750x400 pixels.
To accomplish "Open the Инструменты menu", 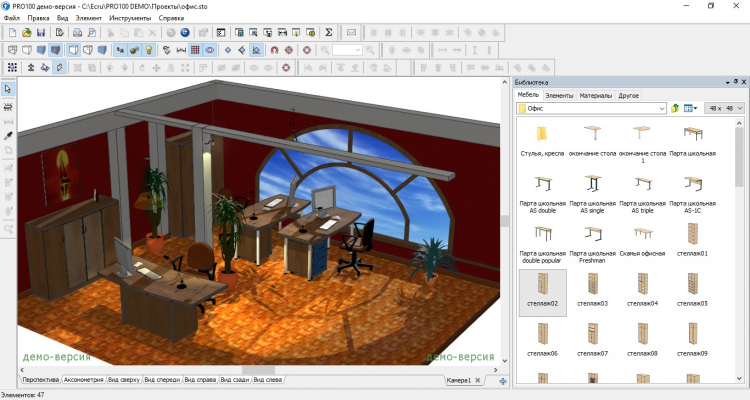I will (x=129, y=18).
